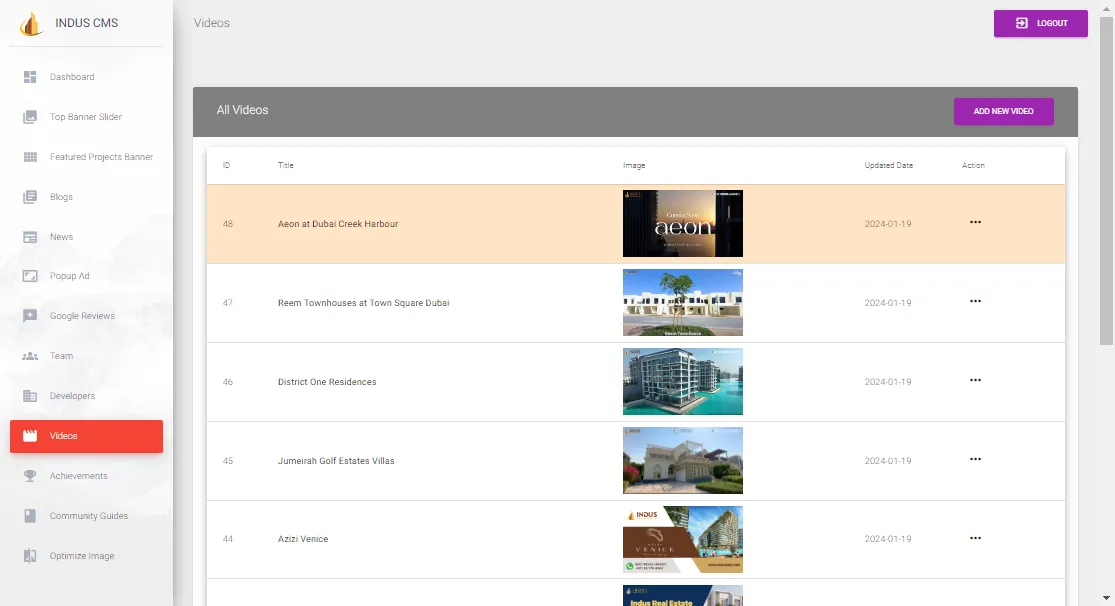Image resolution: width=1115 pixels, height=606 pixels.
Task: Click the Developers building icon
Action: (30, 396)
